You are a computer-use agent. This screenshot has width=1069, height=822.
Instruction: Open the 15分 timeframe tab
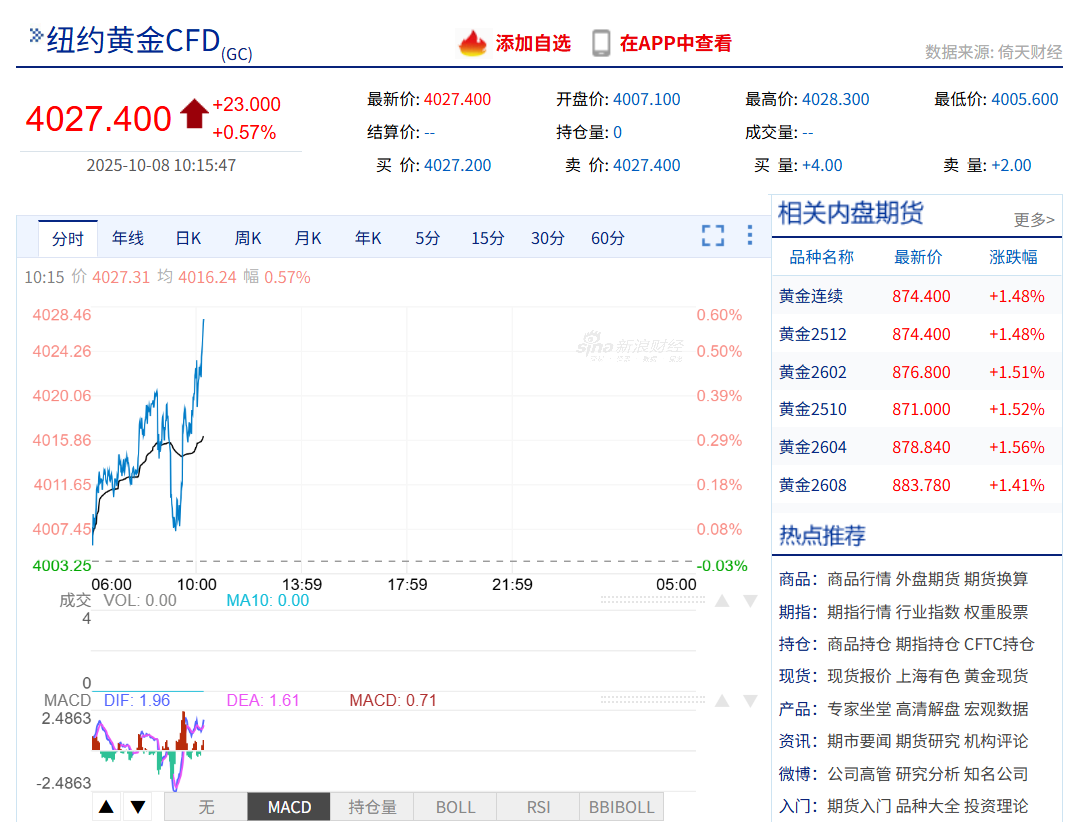coord(487,238)
